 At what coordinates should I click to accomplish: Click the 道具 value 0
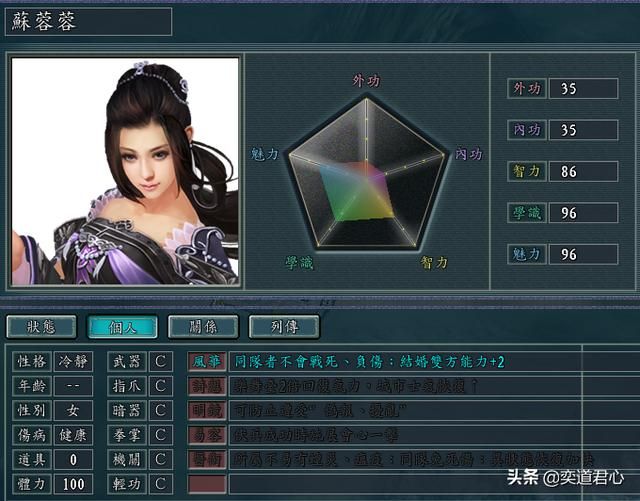tap(73, 460)
